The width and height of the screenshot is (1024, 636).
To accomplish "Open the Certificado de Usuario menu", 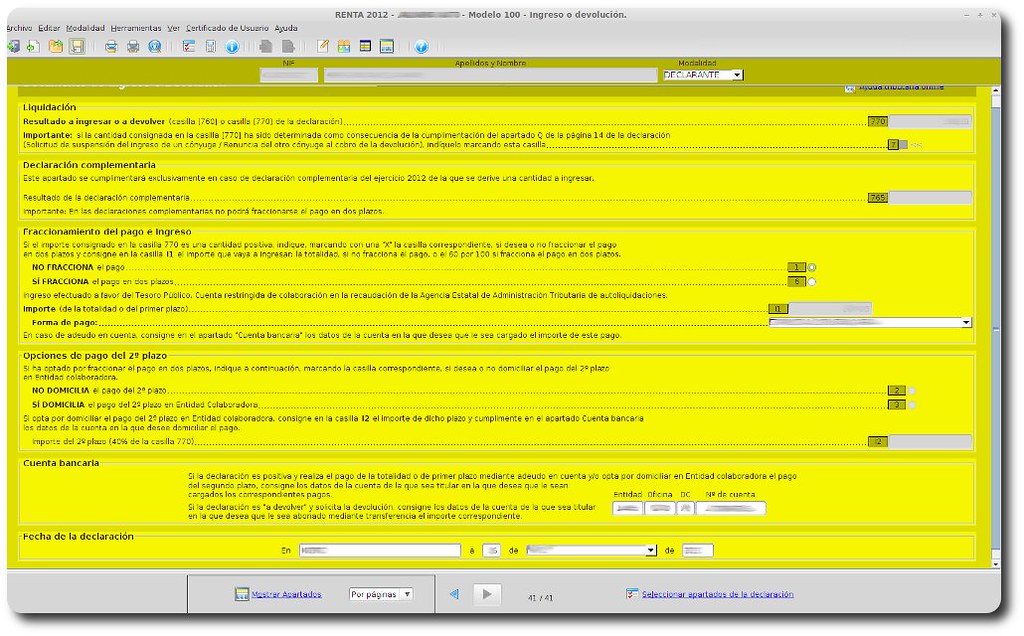I will [x=228, y=27].
